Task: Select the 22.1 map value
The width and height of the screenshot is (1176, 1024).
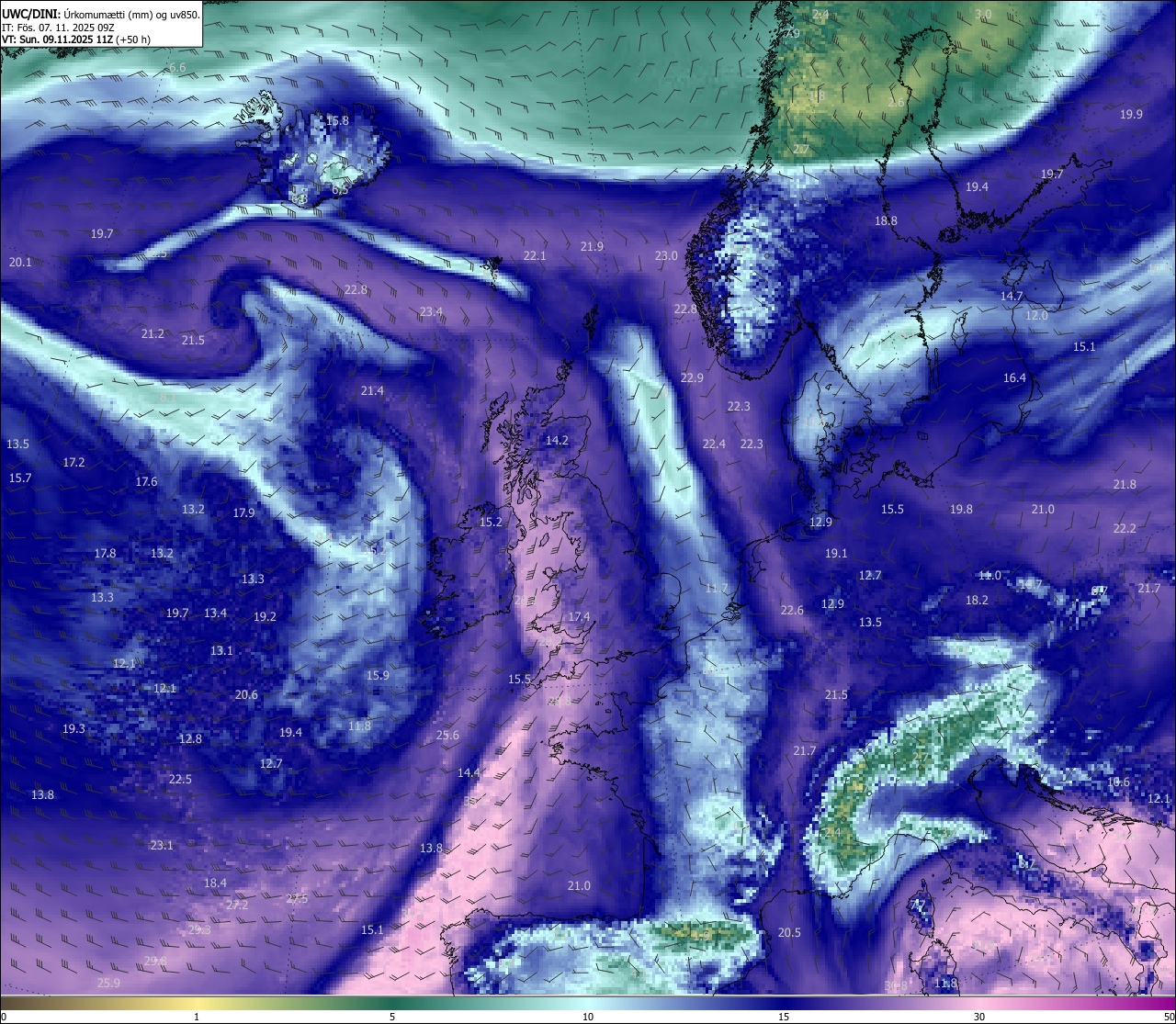Action: coord(535,255)
